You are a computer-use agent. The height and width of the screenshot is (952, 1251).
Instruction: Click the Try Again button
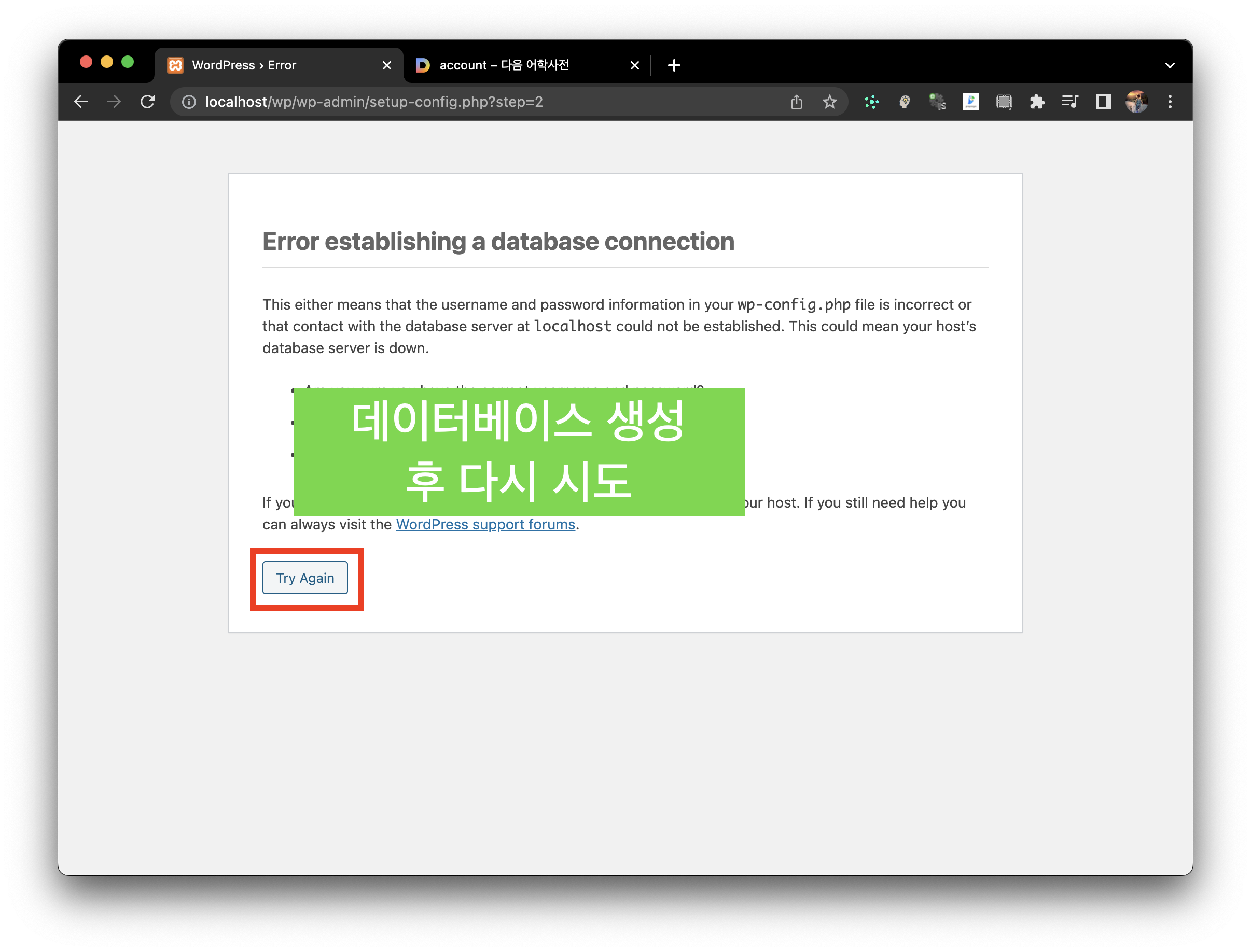[x=305, y=578]
